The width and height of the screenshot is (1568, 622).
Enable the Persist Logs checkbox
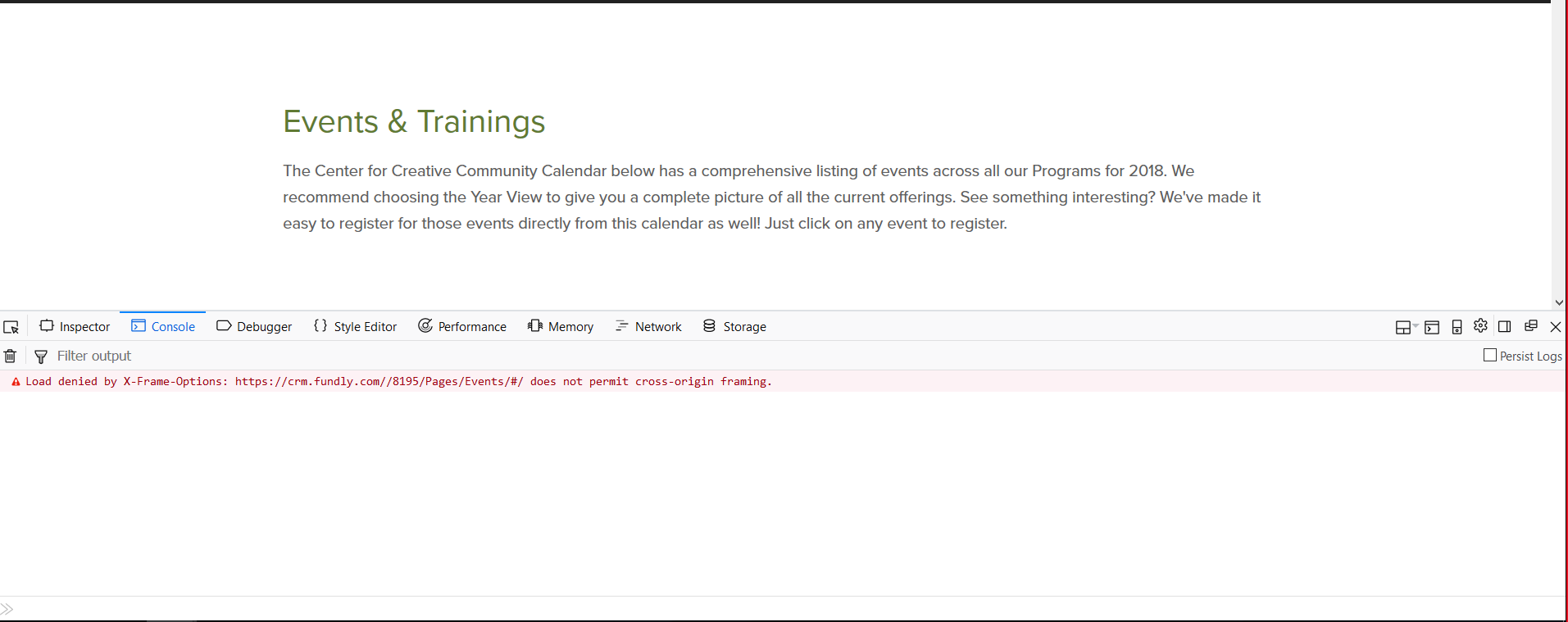pos(1490,355)
